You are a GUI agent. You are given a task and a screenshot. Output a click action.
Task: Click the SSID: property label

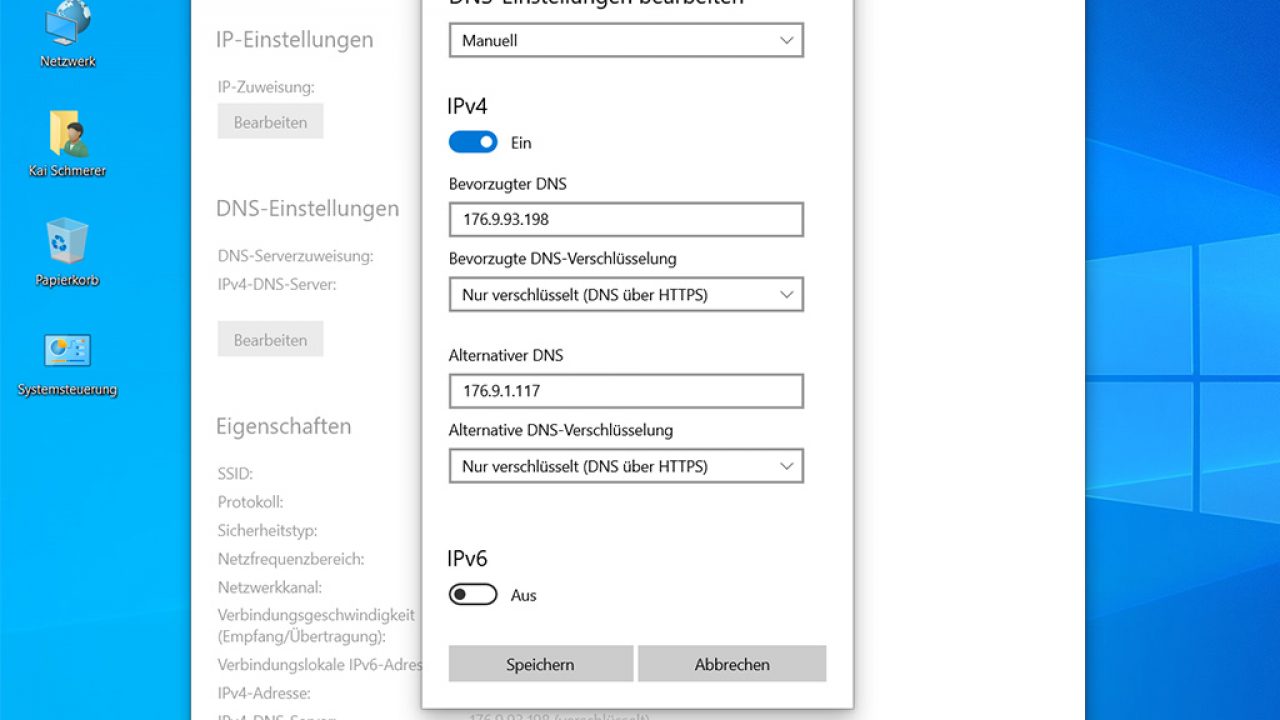(235, 473)
